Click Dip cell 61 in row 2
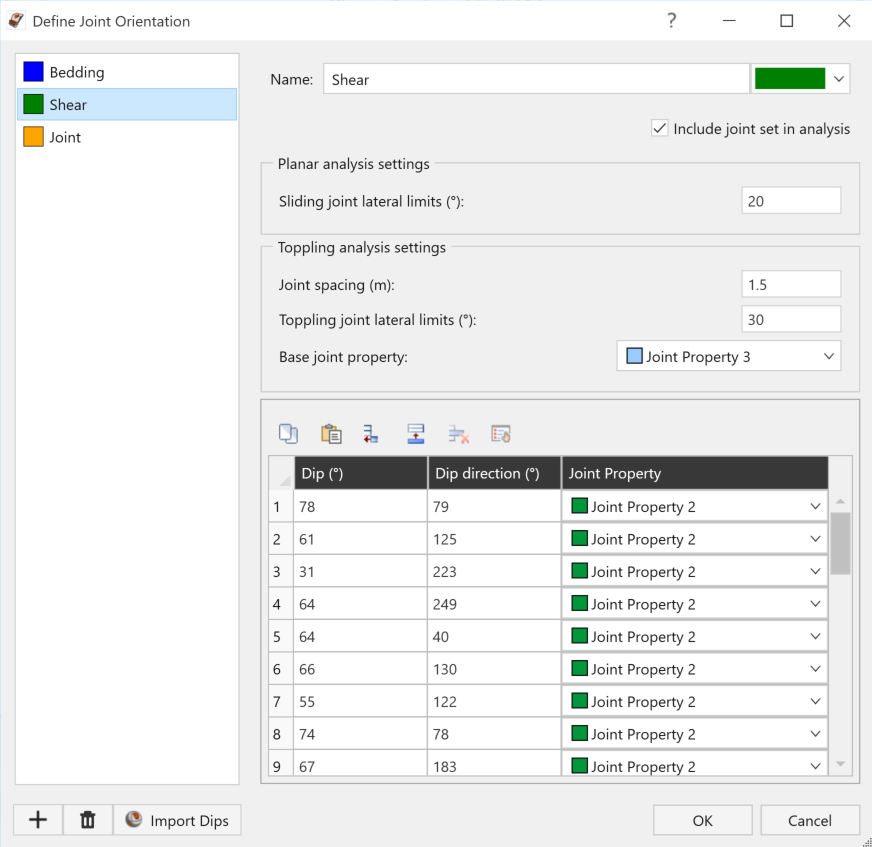This screenshot has height=847, width=872. click(360, 538)
